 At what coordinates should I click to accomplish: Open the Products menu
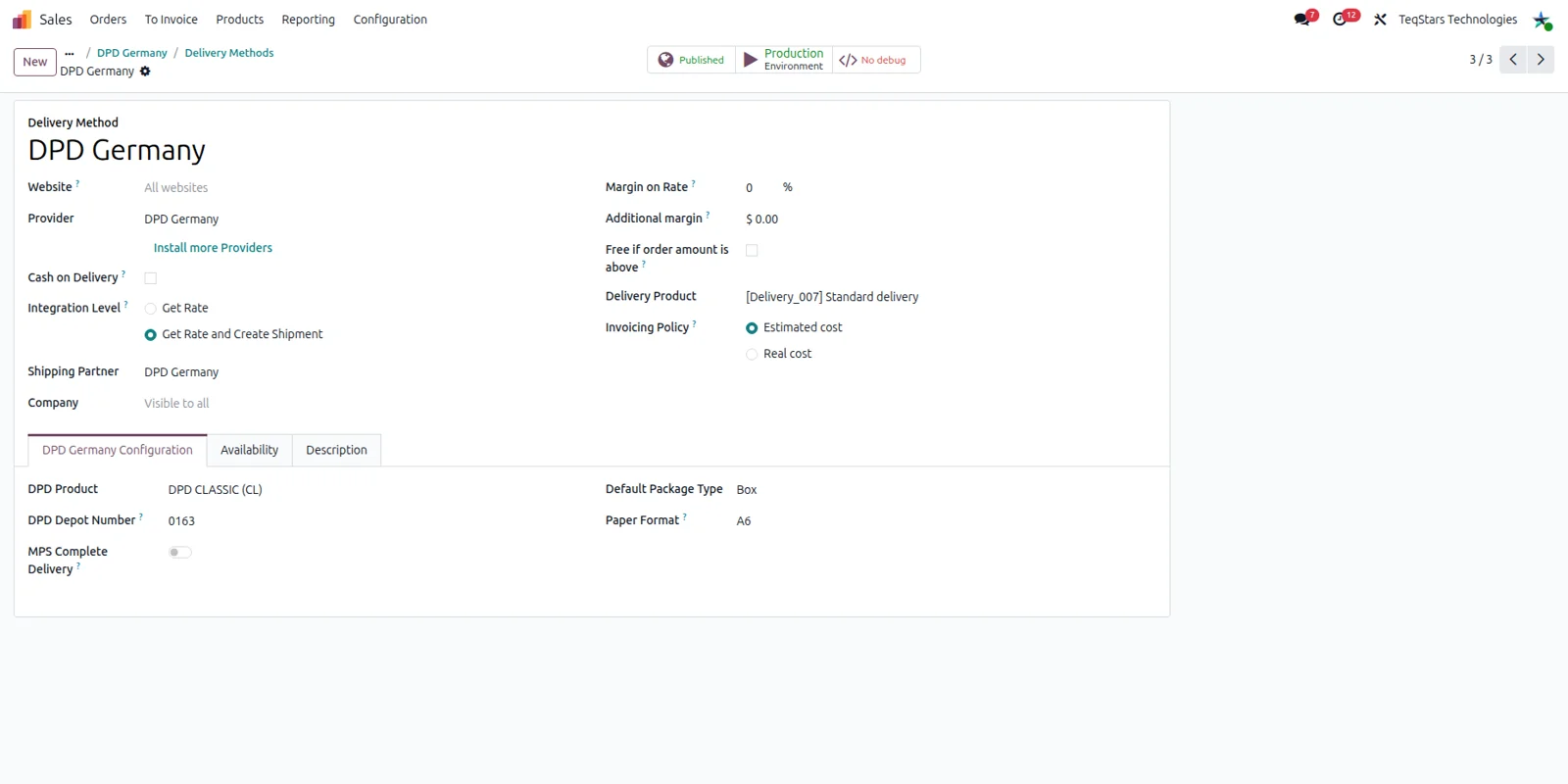pyautogui.click(x=240, y=20)
